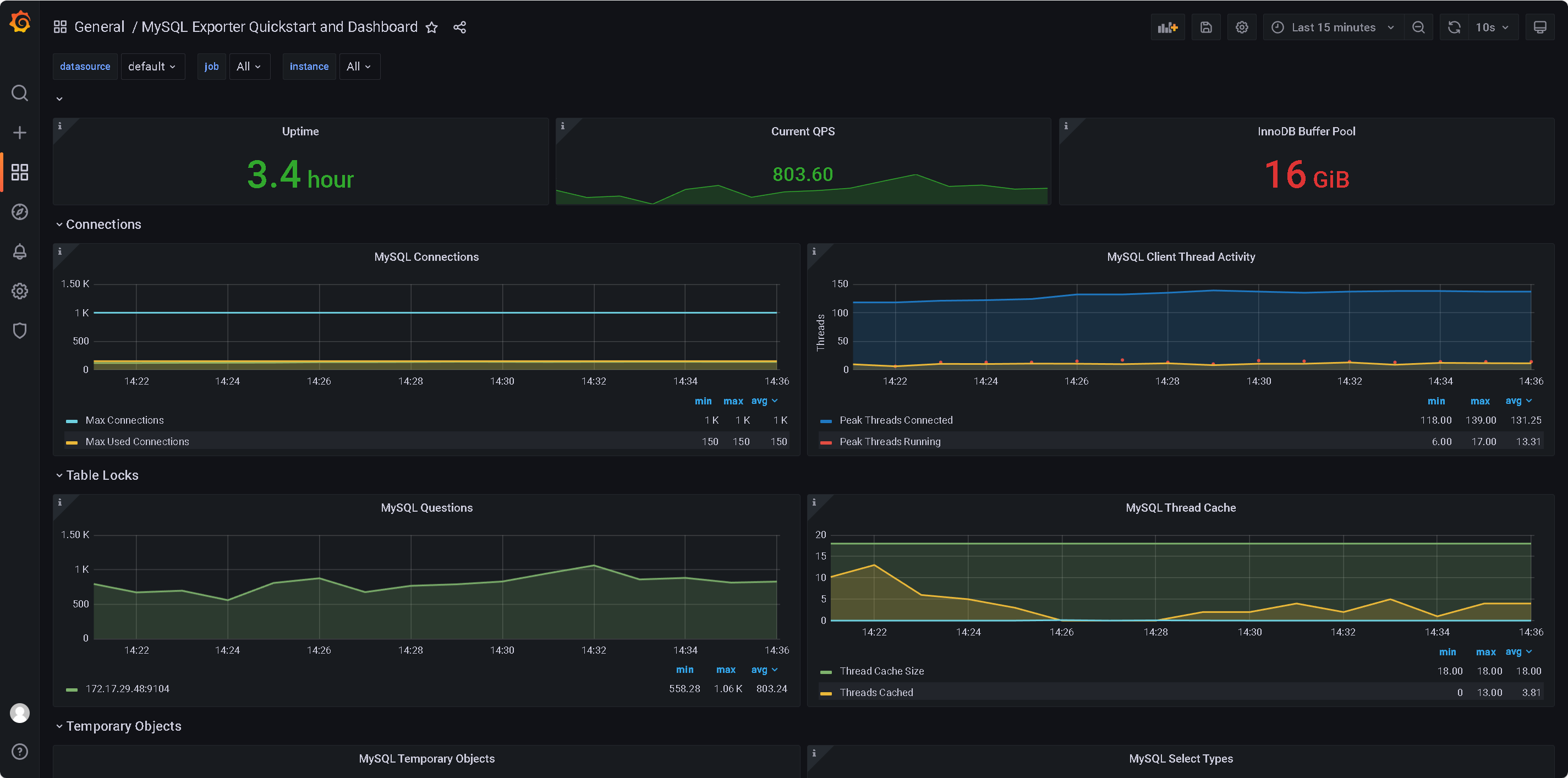Screen dimensions: 1568x778
Task: Cycle view mode with monitor icon
Action: pos(1539,28)
